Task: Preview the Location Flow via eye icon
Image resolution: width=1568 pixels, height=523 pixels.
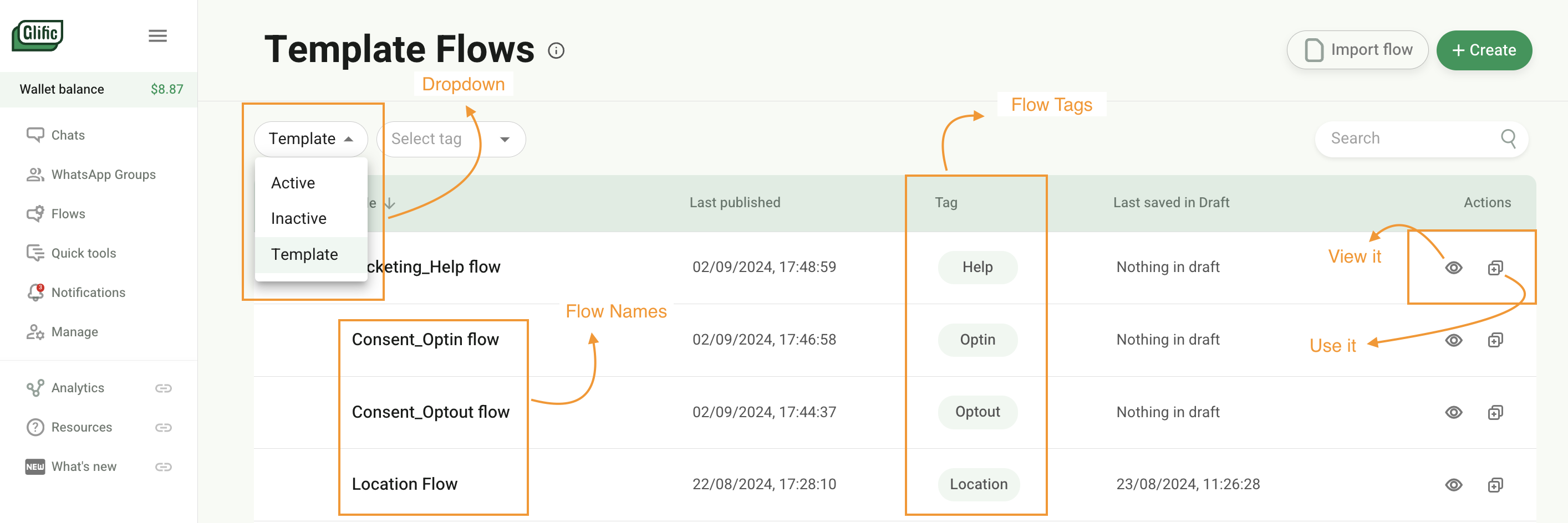Action: coord(1454,485)
